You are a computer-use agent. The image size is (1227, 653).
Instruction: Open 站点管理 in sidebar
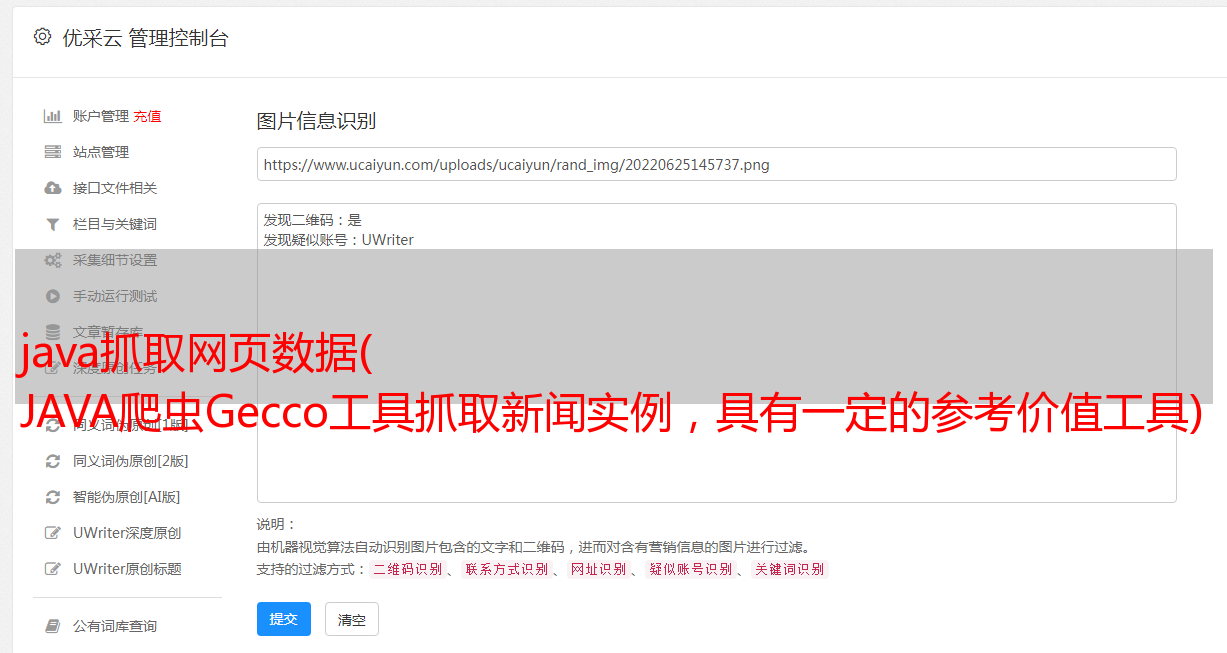[101, 152]
